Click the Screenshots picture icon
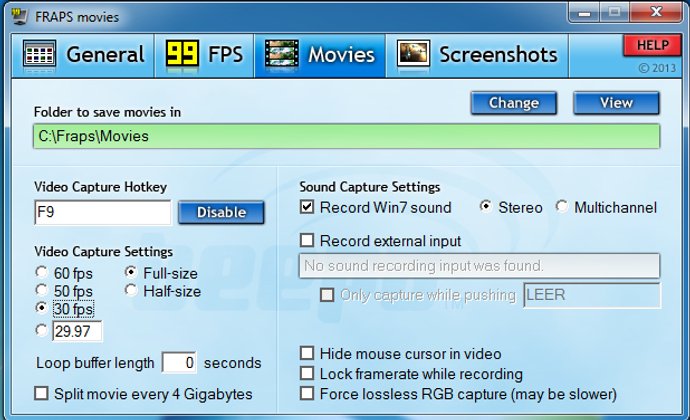 [x=413, y=54]
